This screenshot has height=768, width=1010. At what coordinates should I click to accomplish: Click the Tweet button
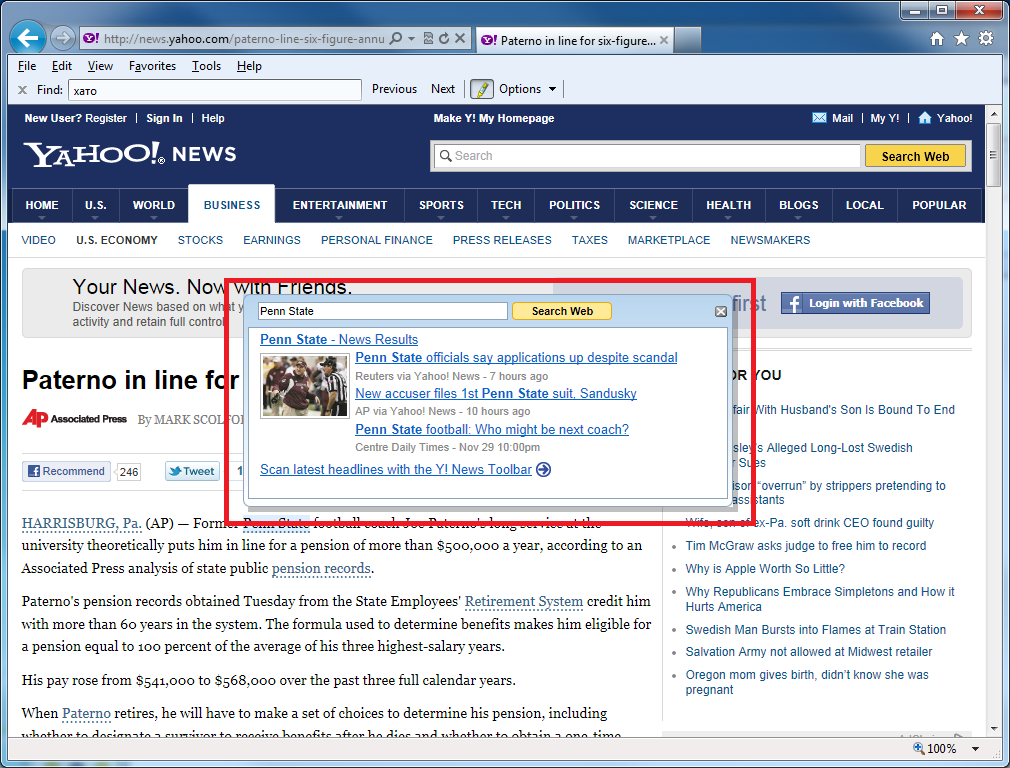pos(192,471)
